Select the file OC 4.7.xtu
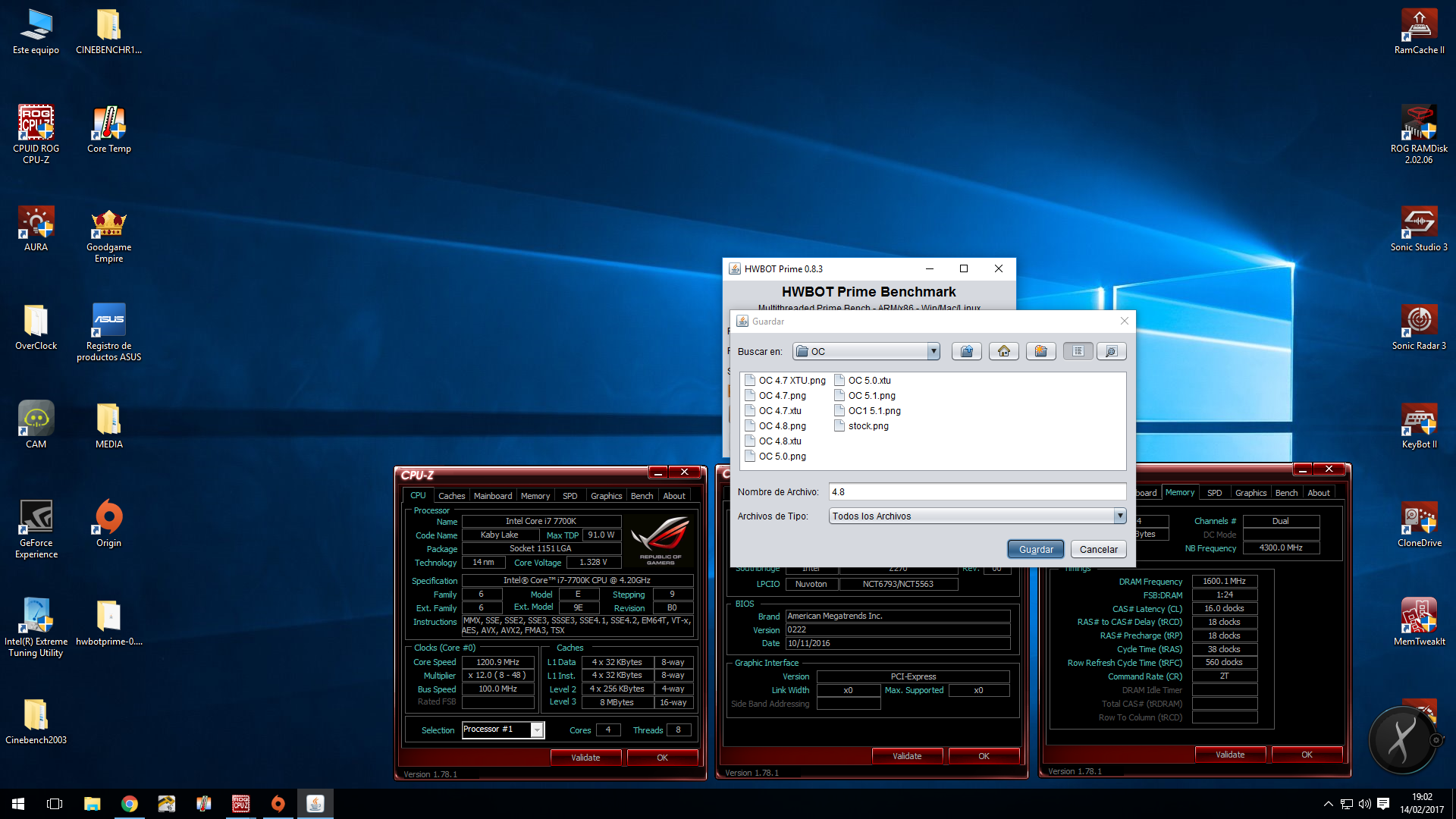This screenshot has width=1456, height=819. tap(773, 411)
